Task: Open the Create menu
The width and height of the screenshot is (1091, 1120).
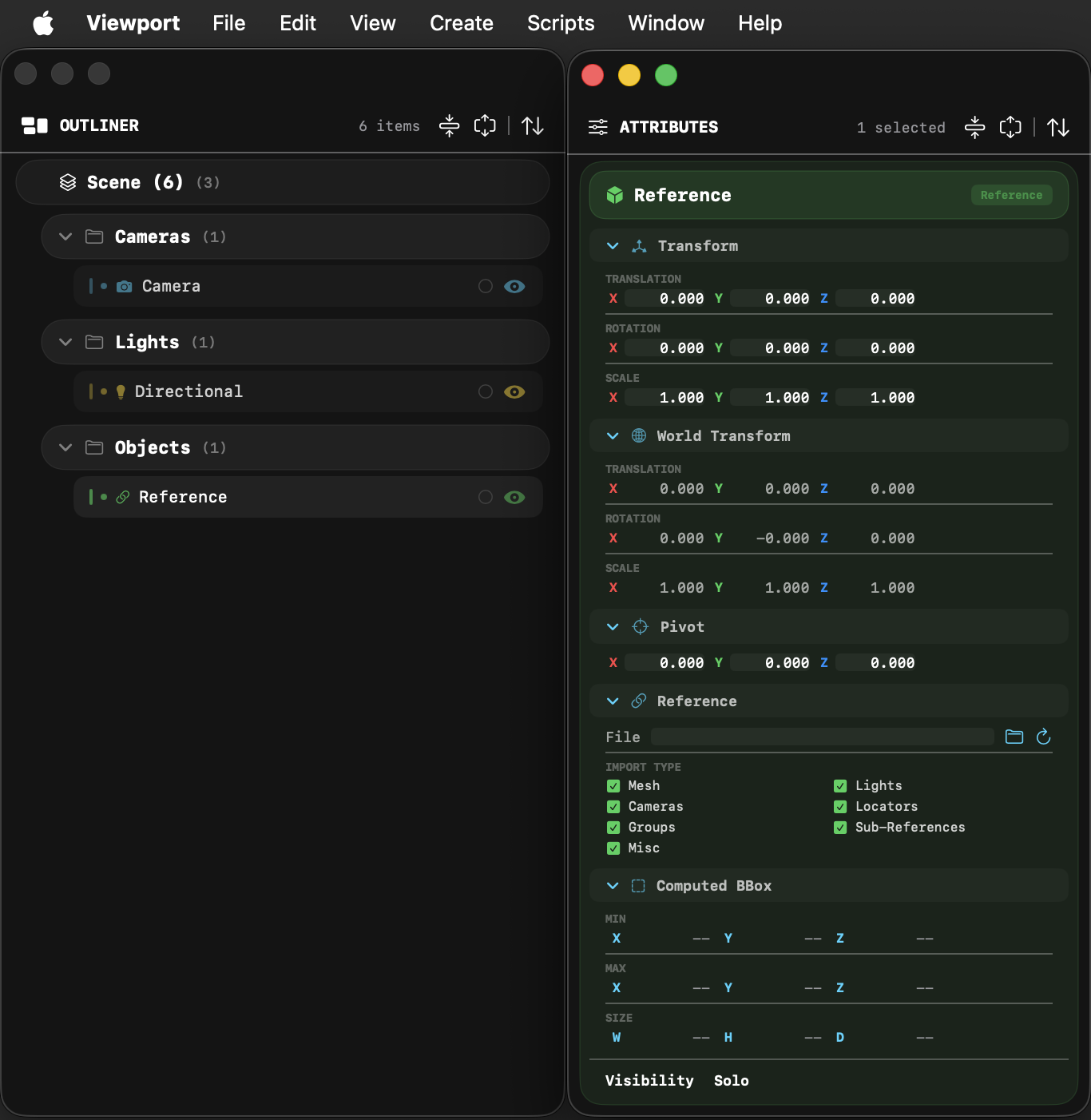Action: tap(462, 23)
